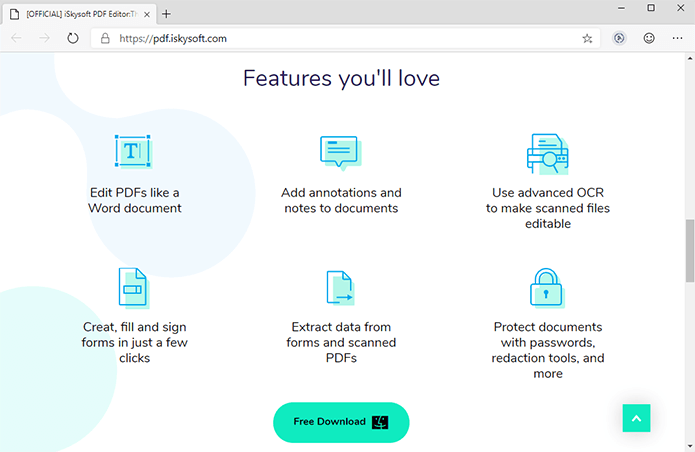695x452 pixels.
Task: Click the Free Download button
Action: click(341, 422)
